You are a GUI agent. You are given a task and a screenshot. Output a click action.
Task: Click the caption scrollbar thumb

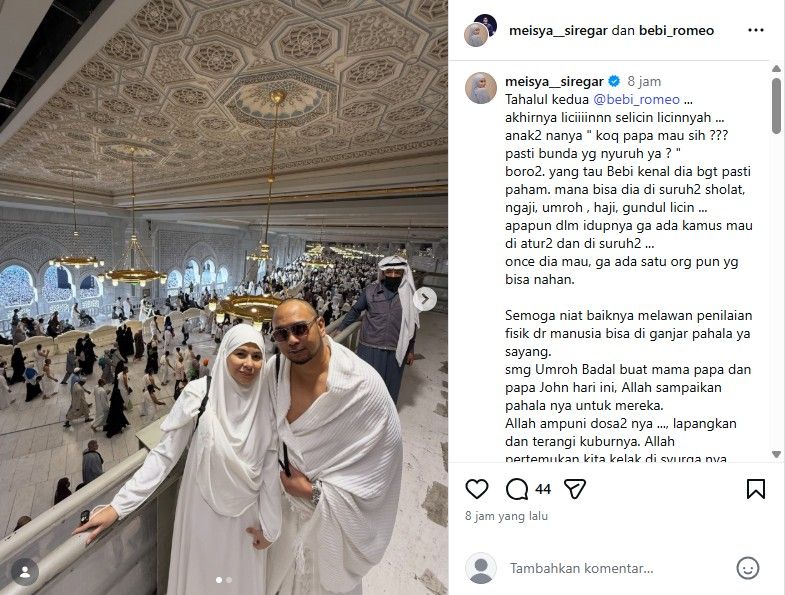pos(776,106)
